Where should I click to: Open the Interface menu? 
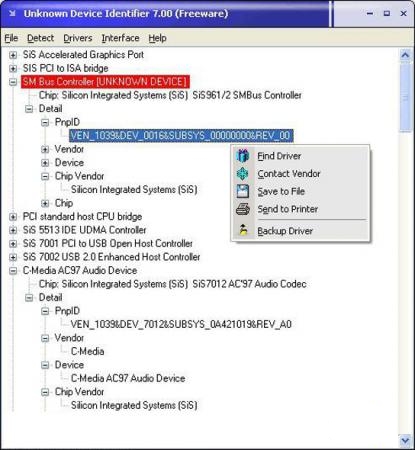pyautogui.click(x=120, y=38)
